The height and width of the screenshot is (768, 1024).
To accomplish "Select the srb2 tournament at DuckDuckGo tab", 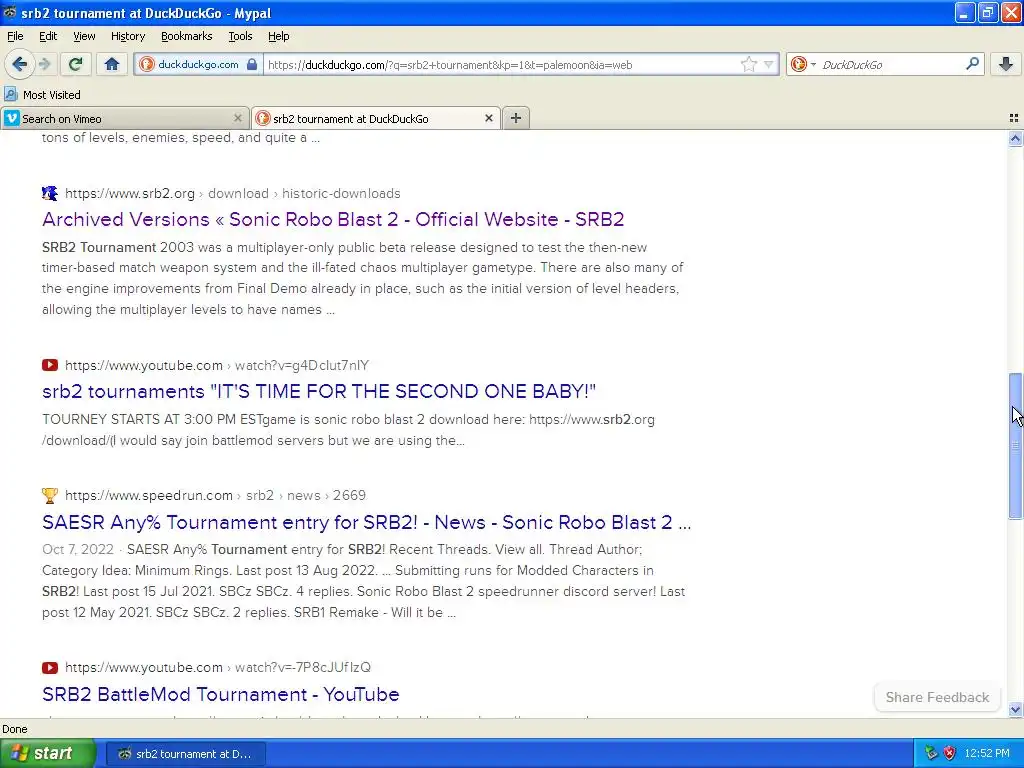I will (x=376, y=118).
